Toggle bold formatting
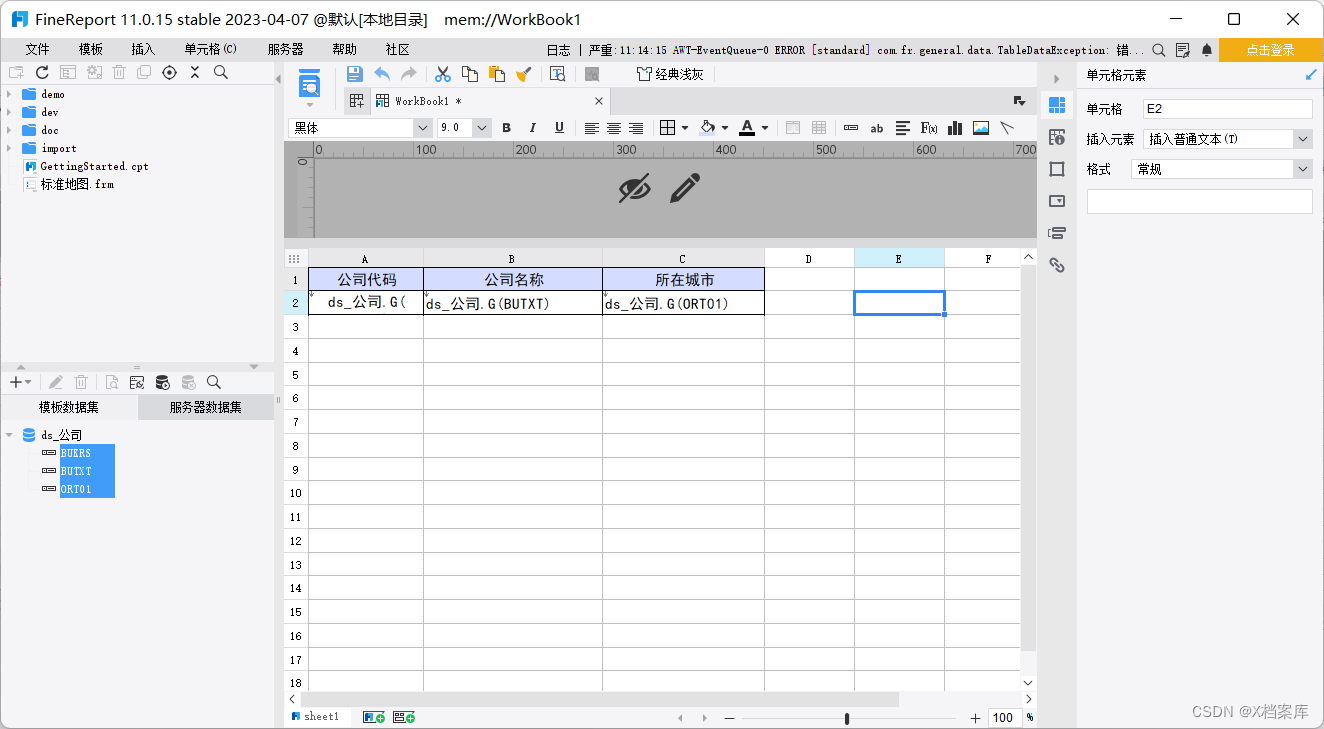 coord(507,128)
